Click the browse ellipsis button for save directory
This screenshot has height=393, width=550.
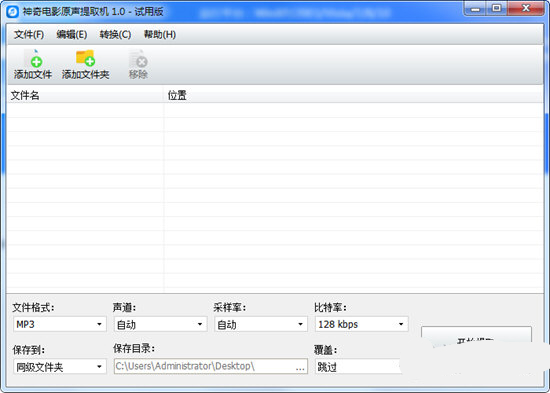pyautogui.click(x=300, y=367)
